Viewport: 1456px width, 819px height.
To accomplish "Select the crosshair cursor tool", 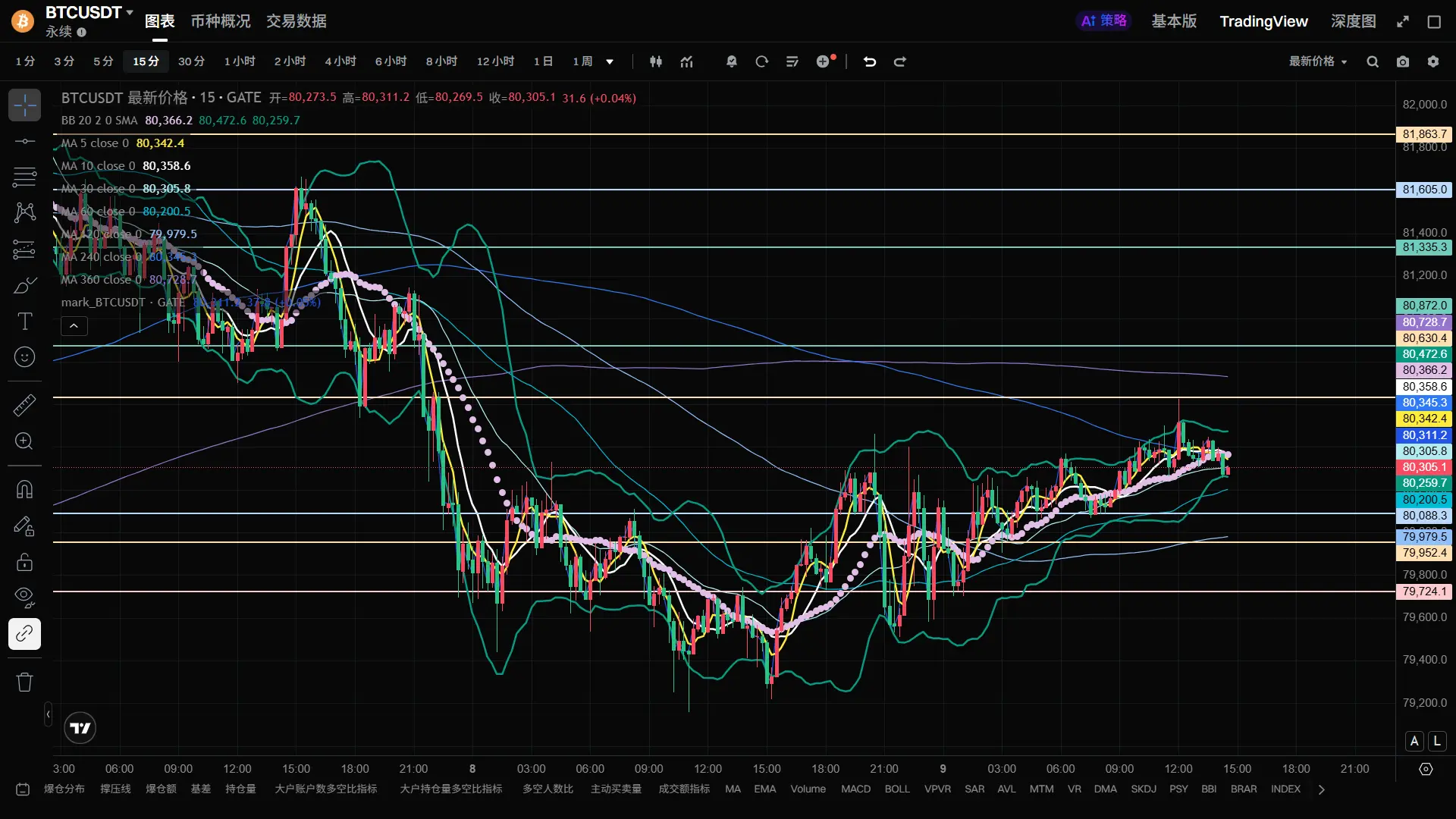I will click(x=24, y=105).
